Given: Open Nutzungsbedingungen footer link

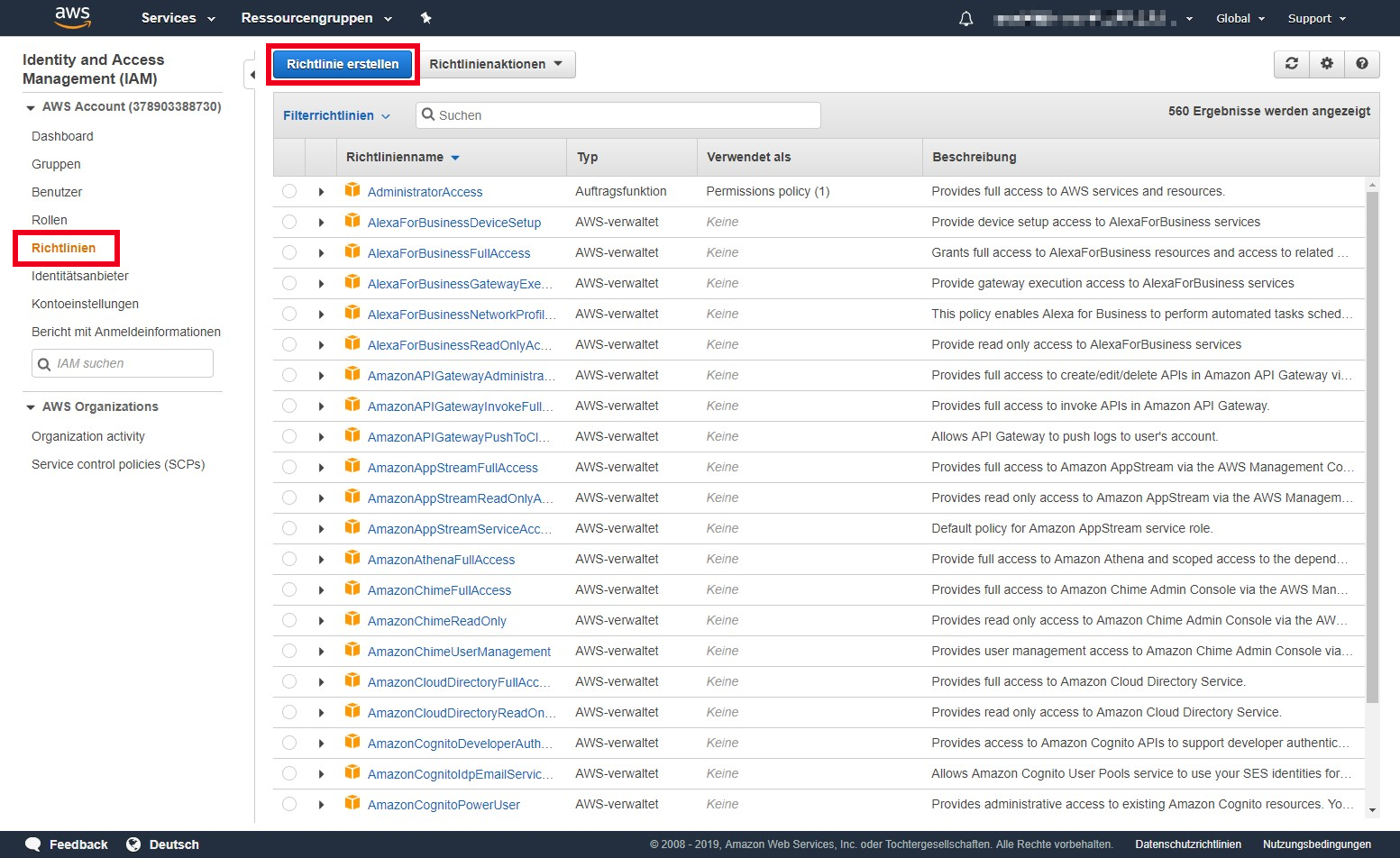Looking at the screenshot, I should click(1317, 844).
